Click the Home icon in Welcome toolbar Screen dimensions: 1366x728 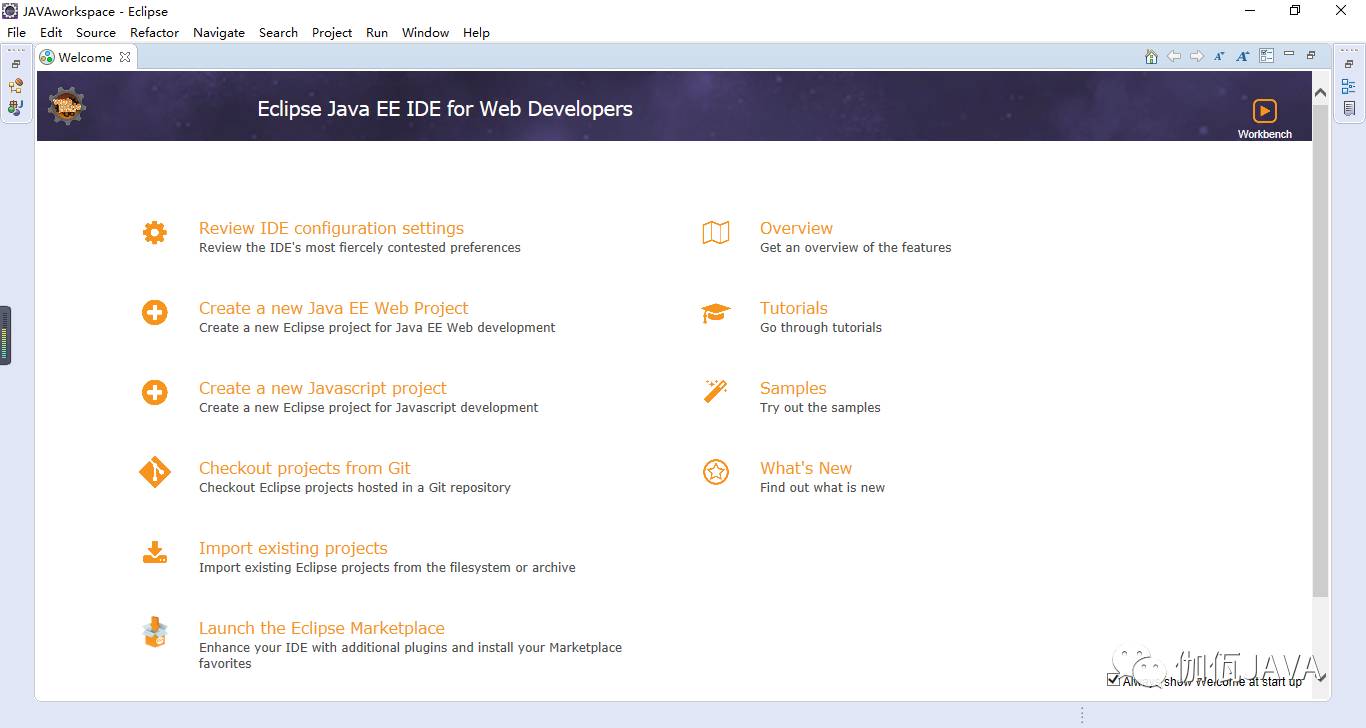coord(1151,57)
